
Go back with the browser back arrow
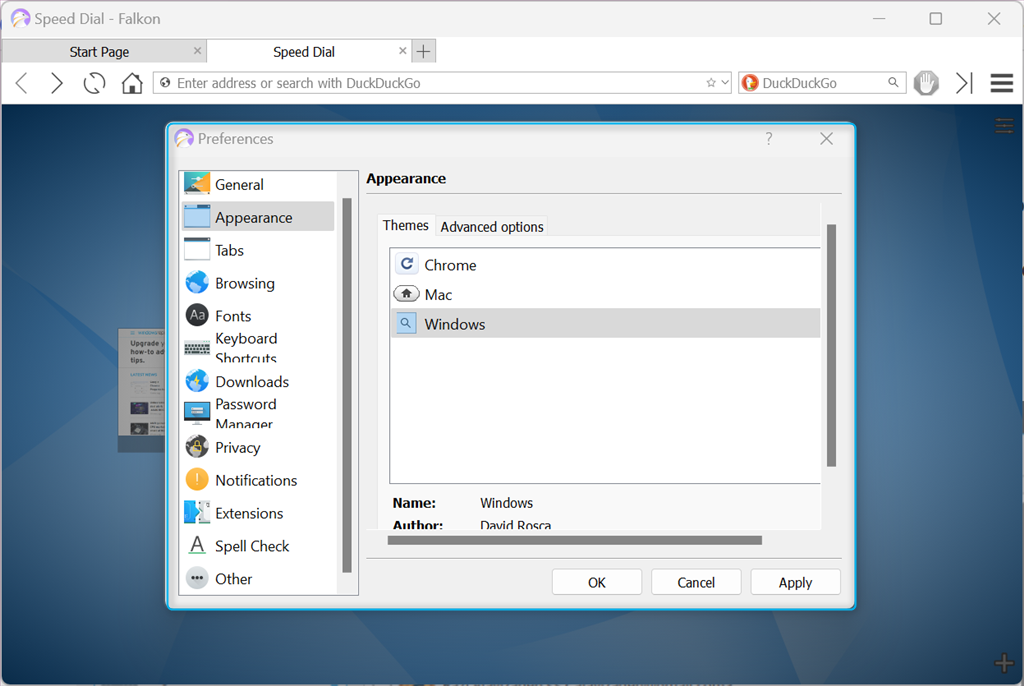tap(22, 83)
